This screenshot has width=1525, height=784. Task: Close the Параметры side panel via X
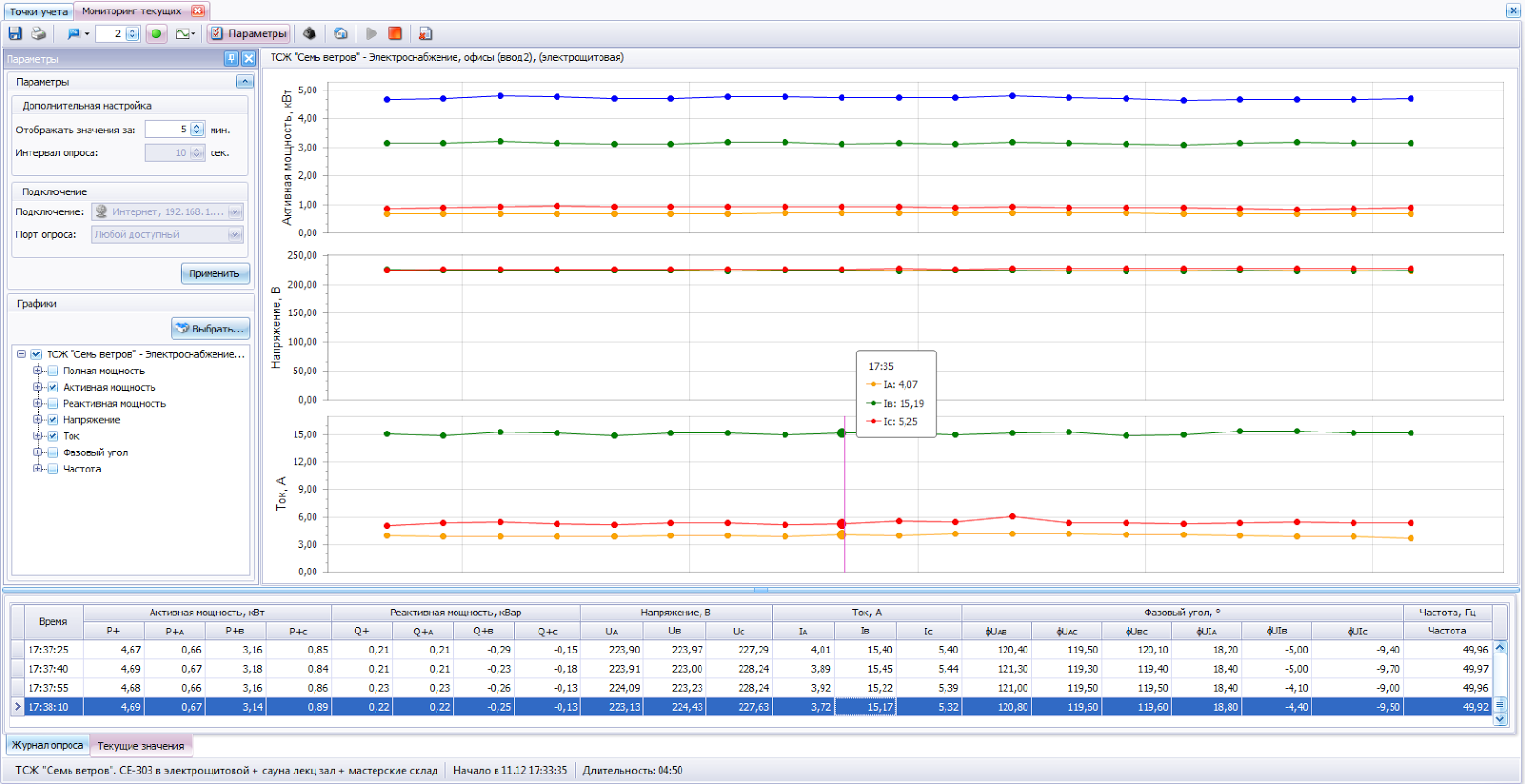pos(249,59)
